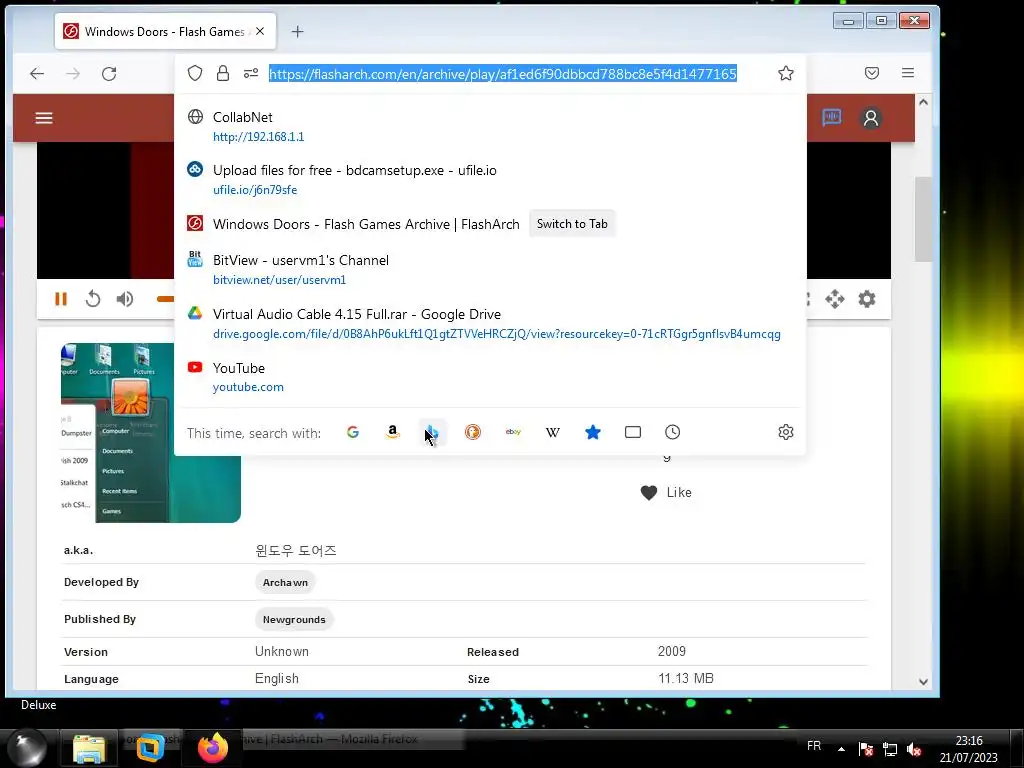
Task: Bookmark this page with the star
Action: pyautogui.click(x=786, y=73)
